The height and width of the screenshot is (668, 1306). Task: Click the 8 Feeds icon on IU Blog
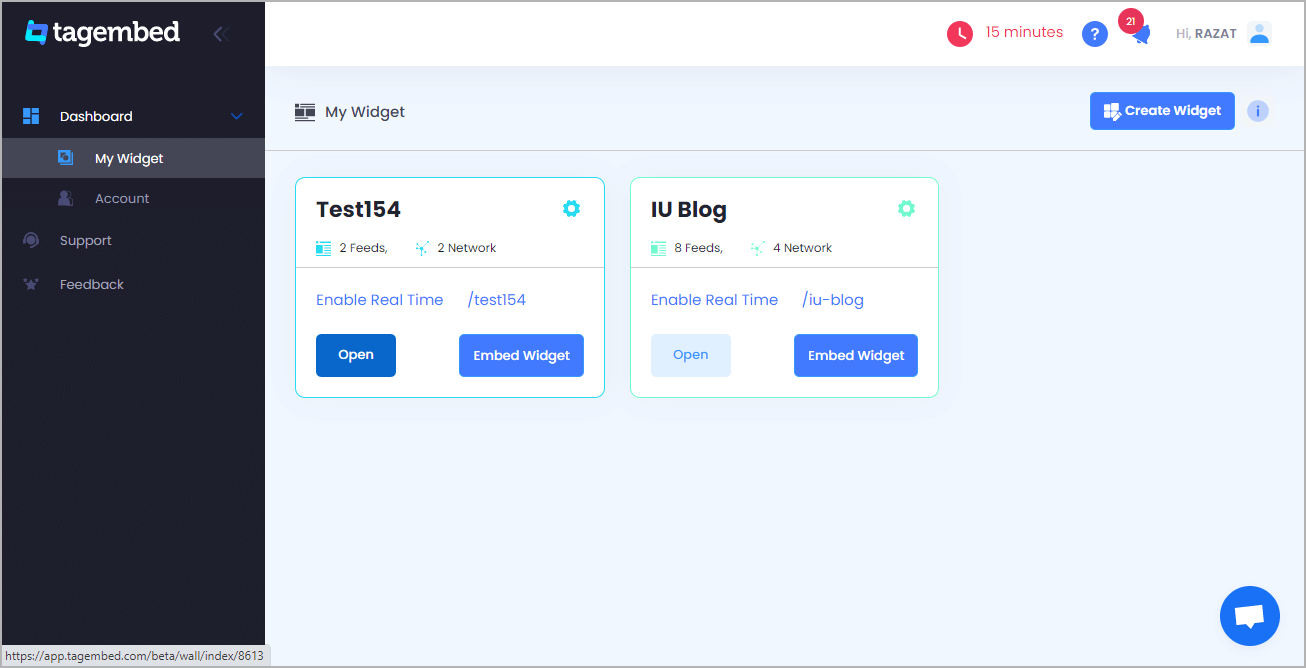[658, 248]
